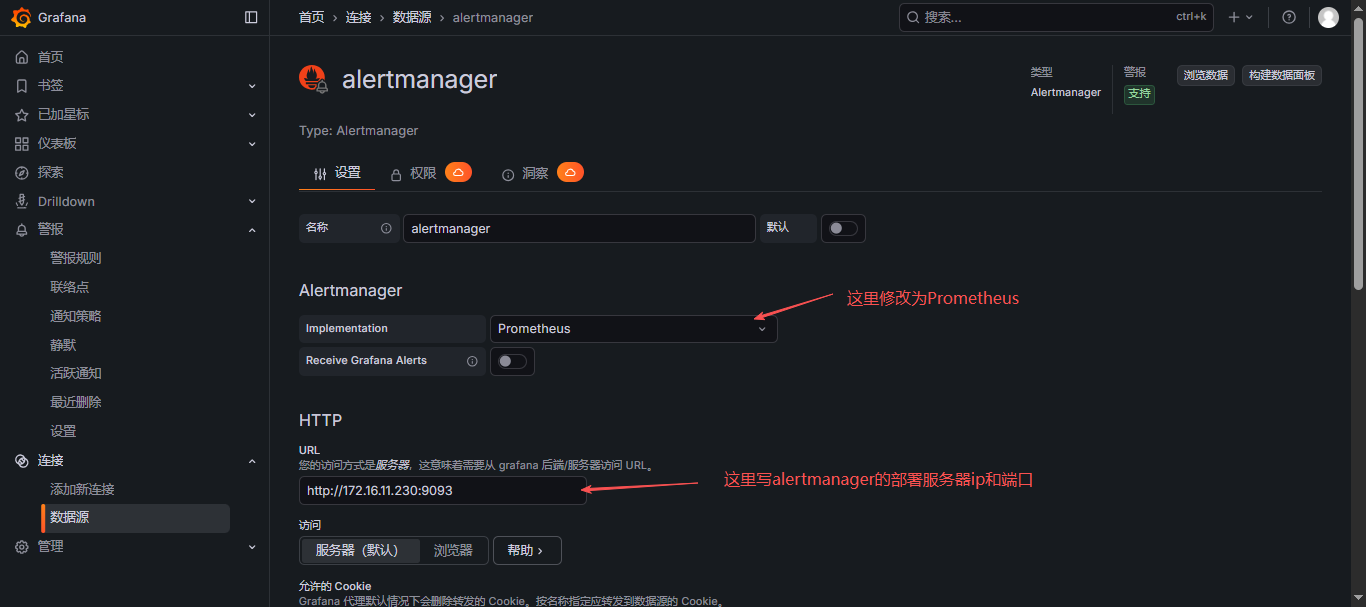Collapse the 警报 section chevron
Image resolution: width=1366 pixels, height=607 pixels.
(x=252, y=230)
